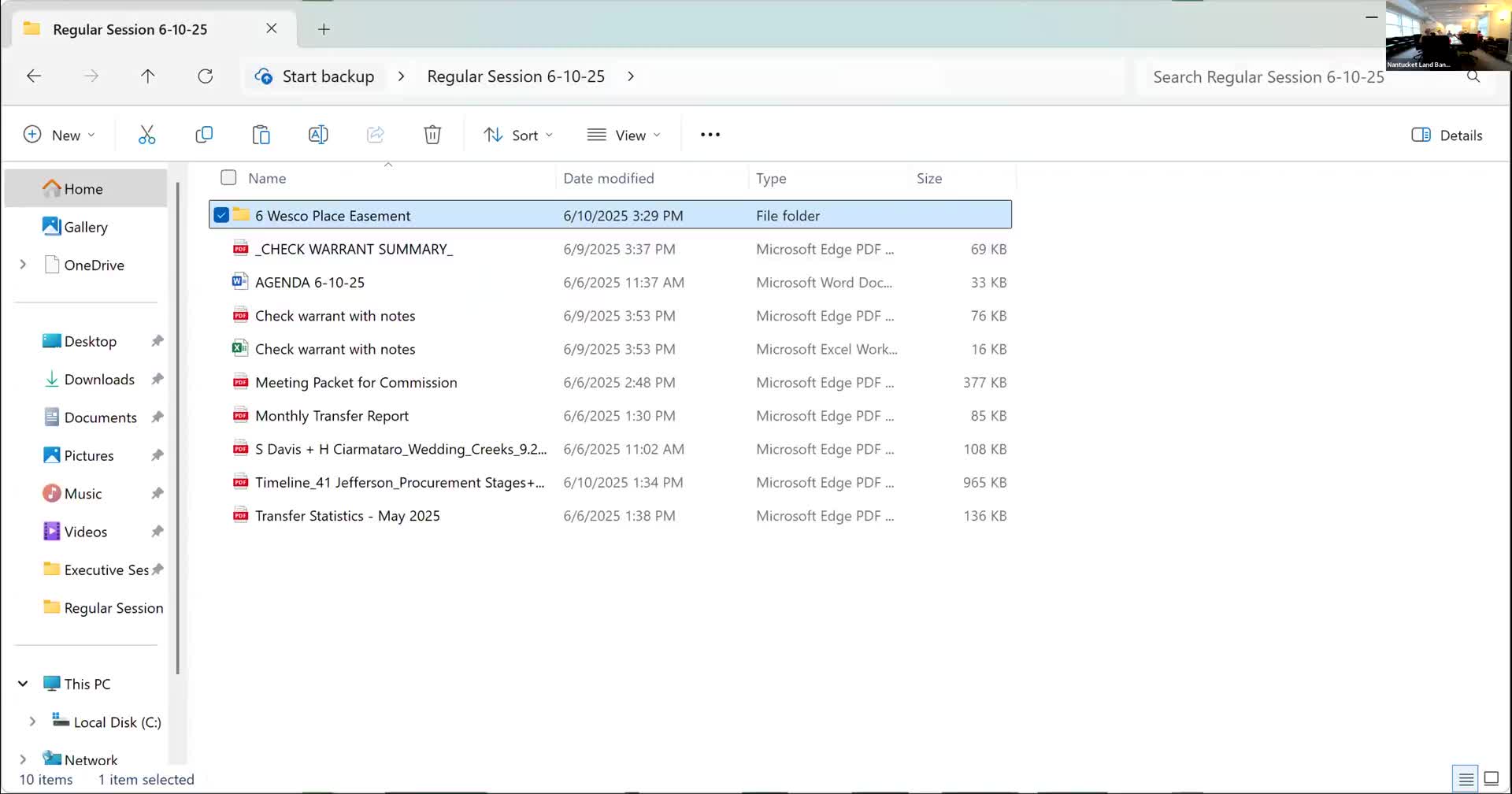Expand the OneDrive tree node
This screenshot has width=1512, height=794.
23,265
